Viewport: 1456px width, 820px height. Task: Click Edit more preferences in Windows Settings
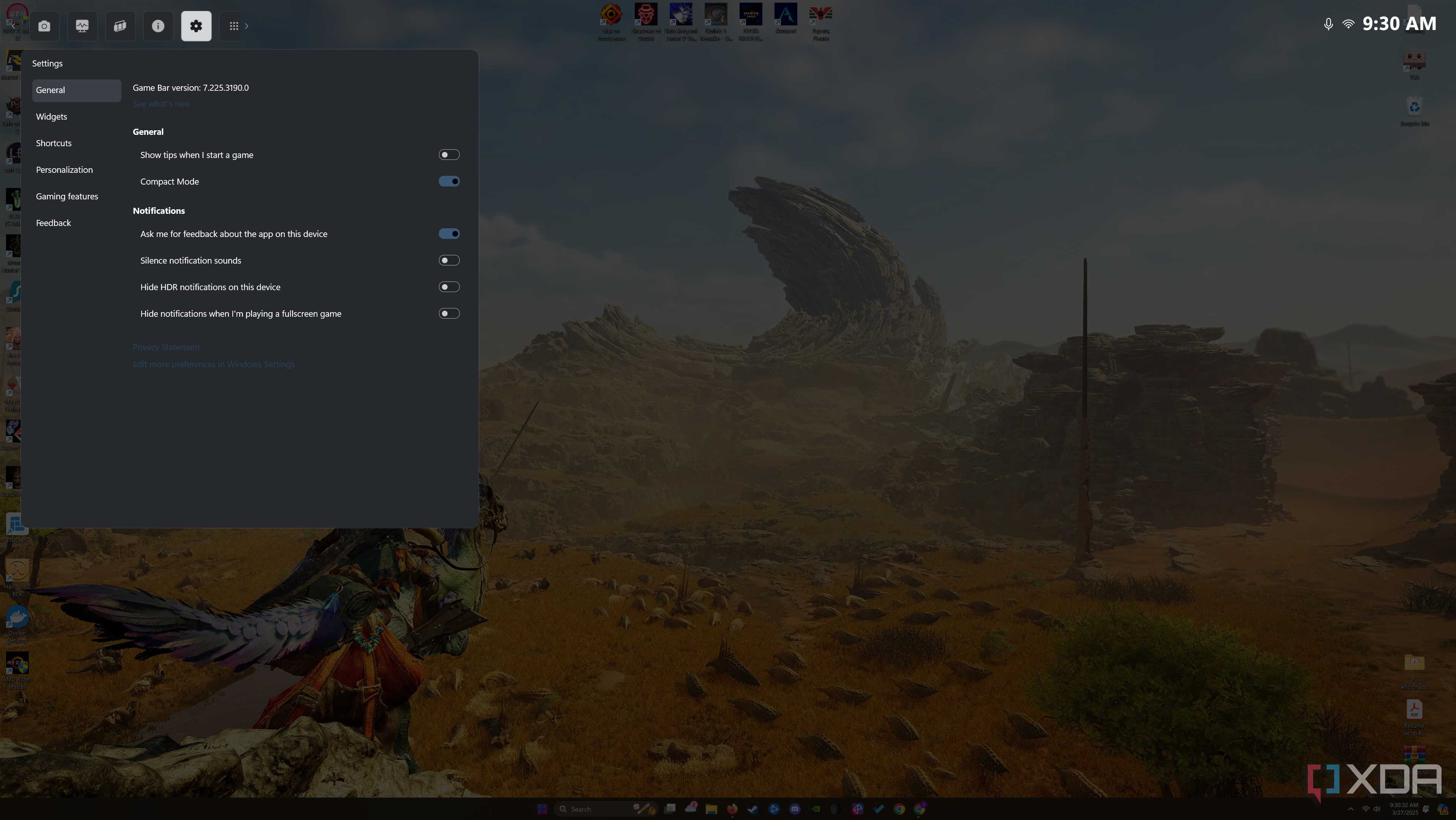[213, 365]
